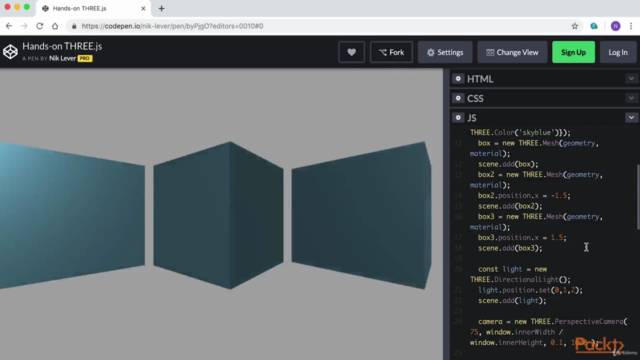
Task: Expand the HTML editor dropdown chevron
Action: click(x=631, y=79)
